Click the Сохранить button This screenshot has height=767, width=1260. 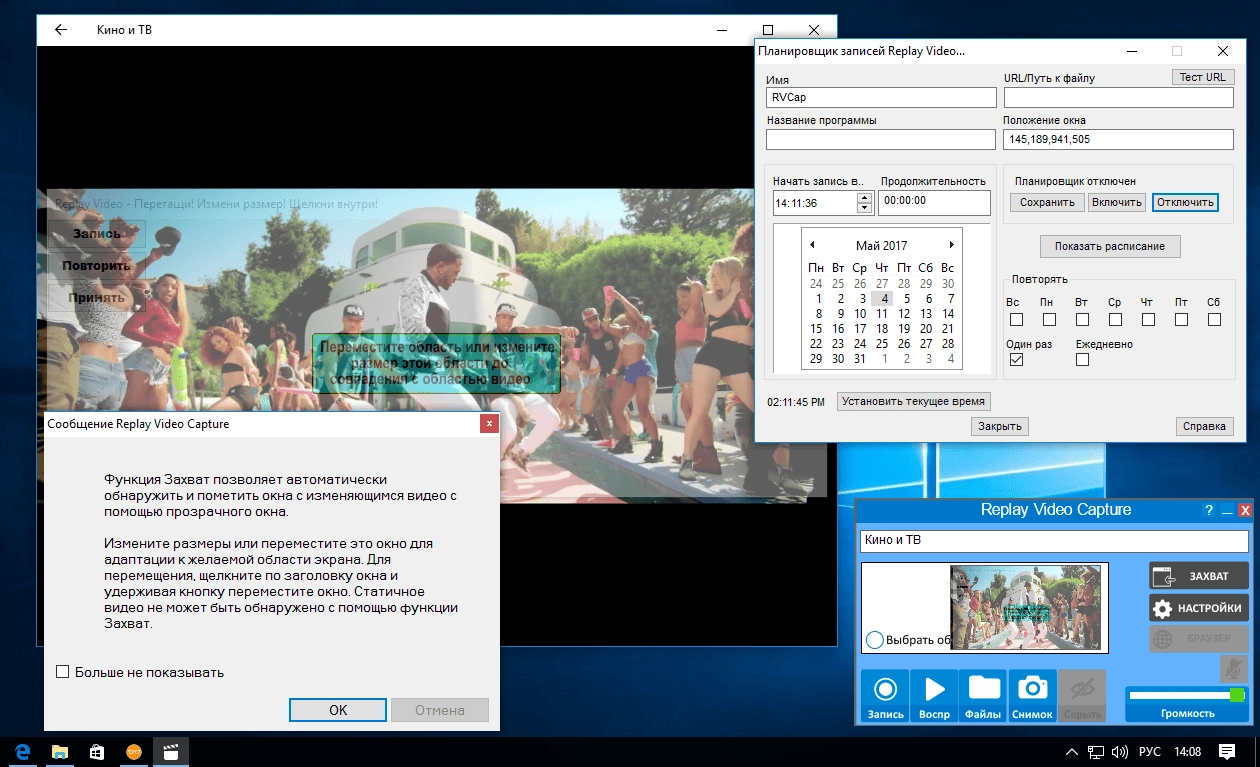1047,202
